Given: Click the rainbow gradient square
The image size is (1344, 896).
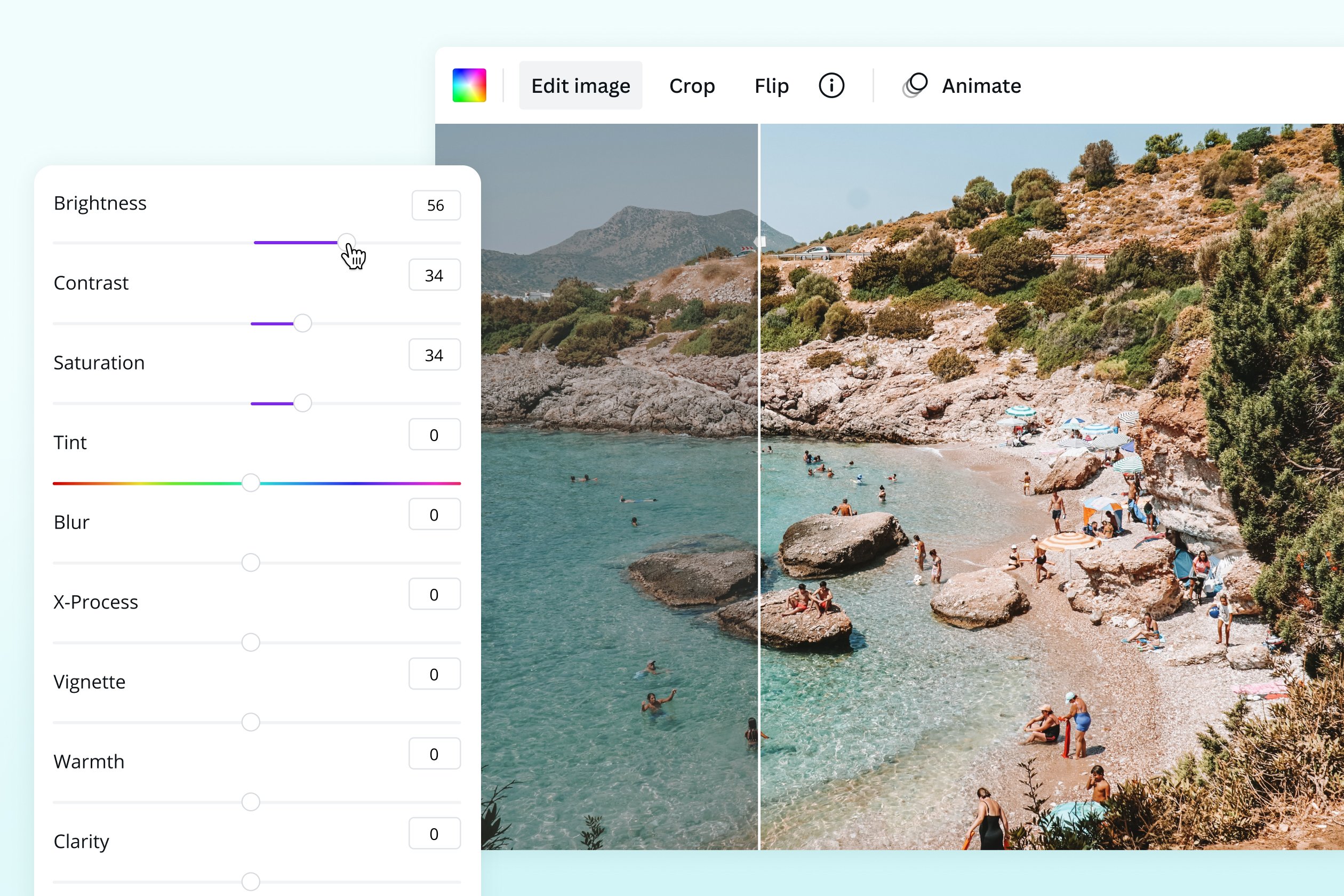Looking at the screenshot, I should point(469,85).
